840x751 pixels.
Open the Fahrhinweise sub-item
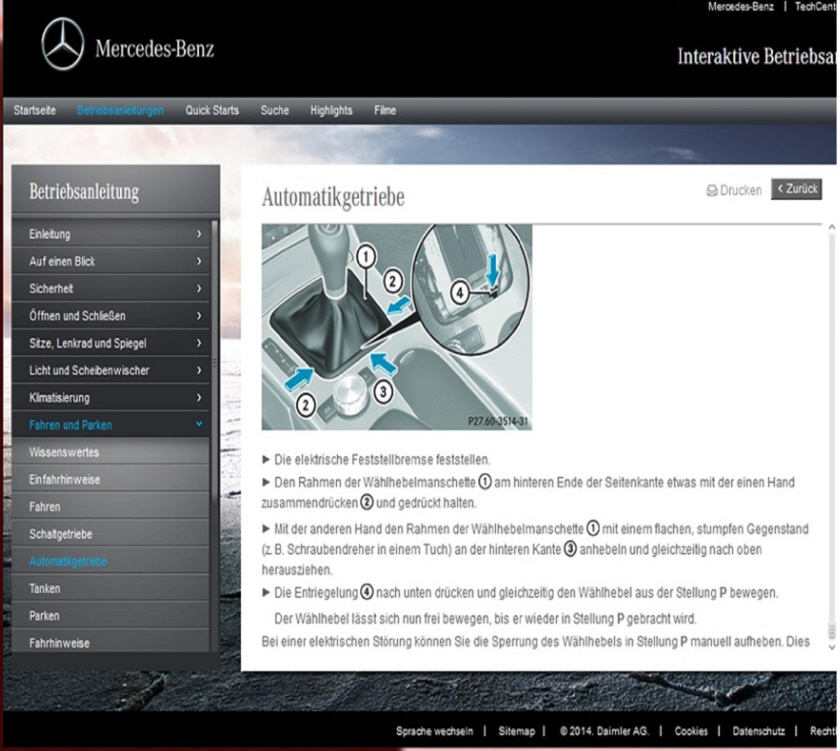pos(111,642)
